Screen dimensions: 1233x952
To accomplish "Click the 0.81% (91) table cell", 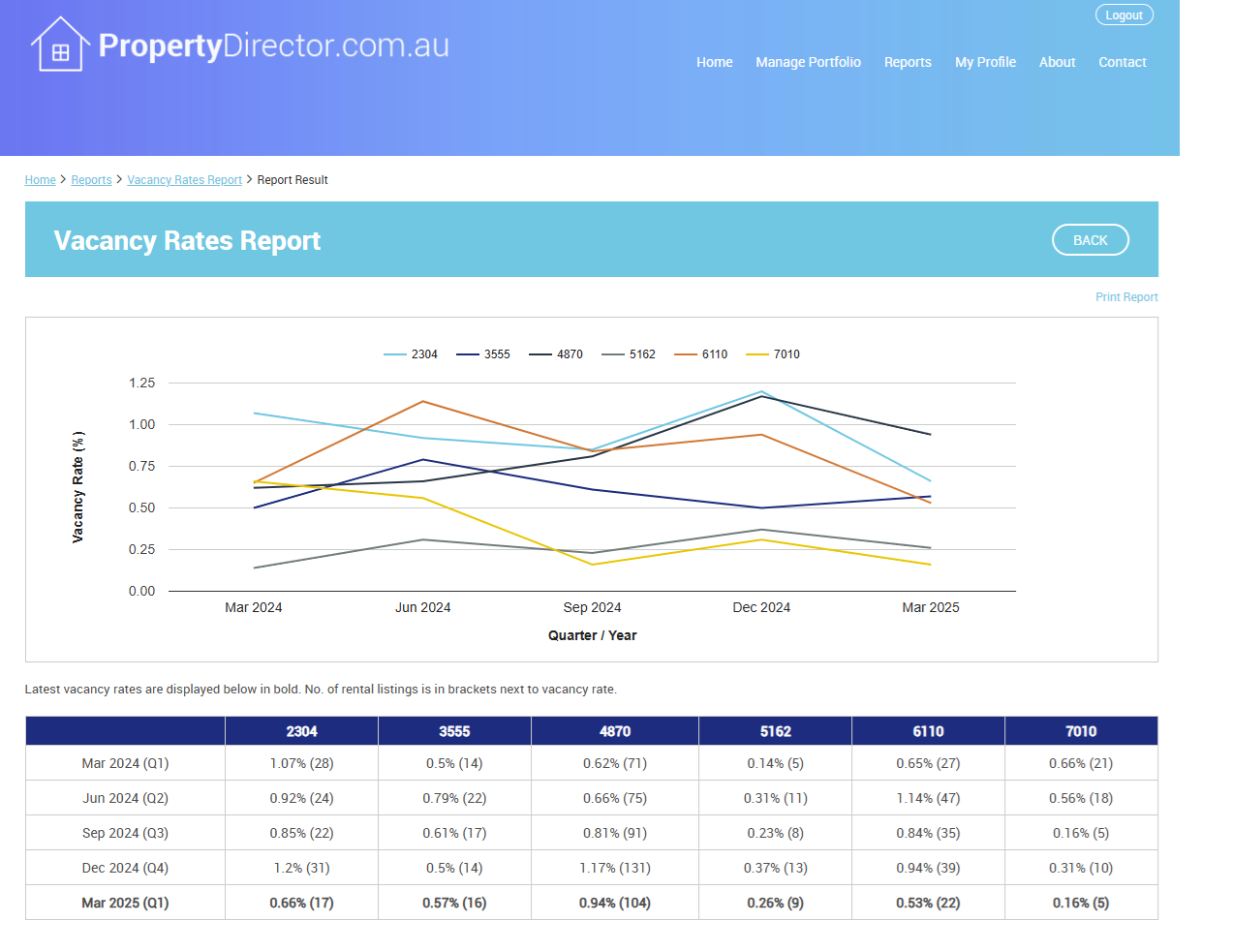I will (x=615, y=833).
